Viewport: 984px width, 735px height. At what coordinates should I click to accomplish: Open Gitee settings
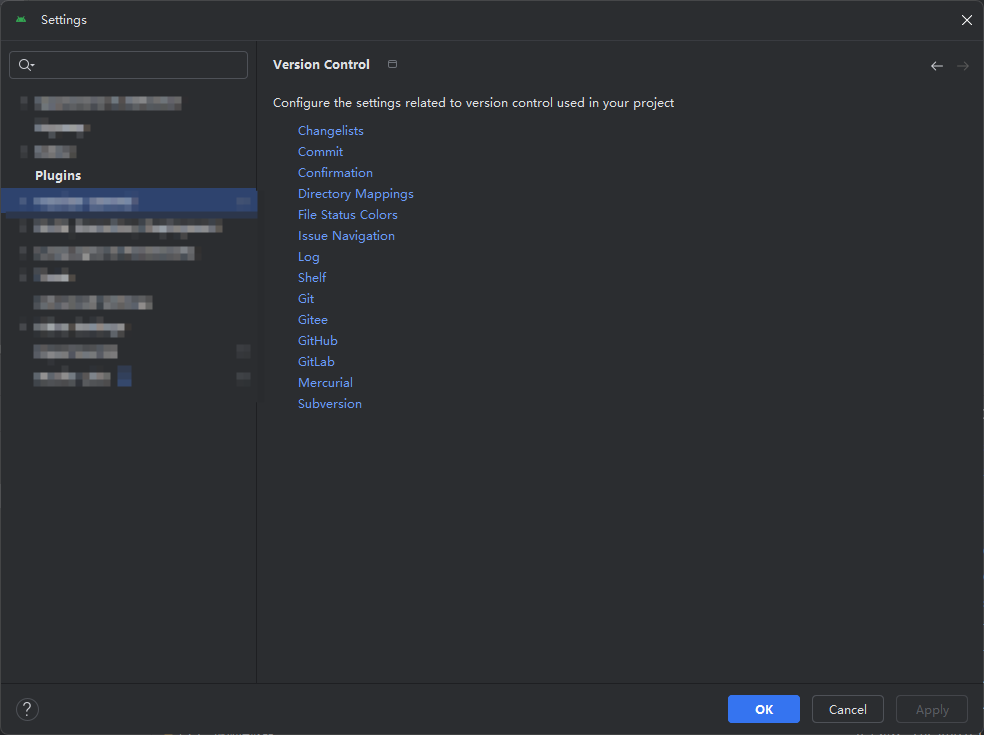(312, 319)
